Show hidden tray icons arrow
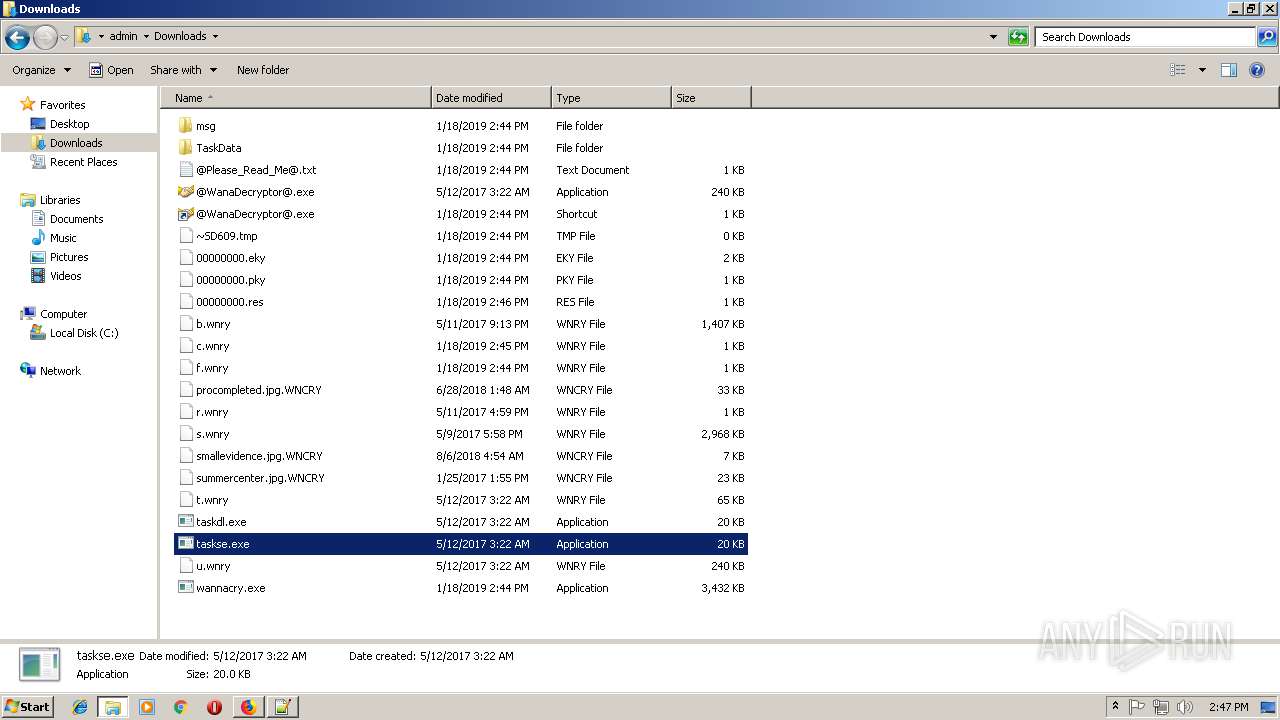1280x720 pixels. click(x=1116, y=706)
